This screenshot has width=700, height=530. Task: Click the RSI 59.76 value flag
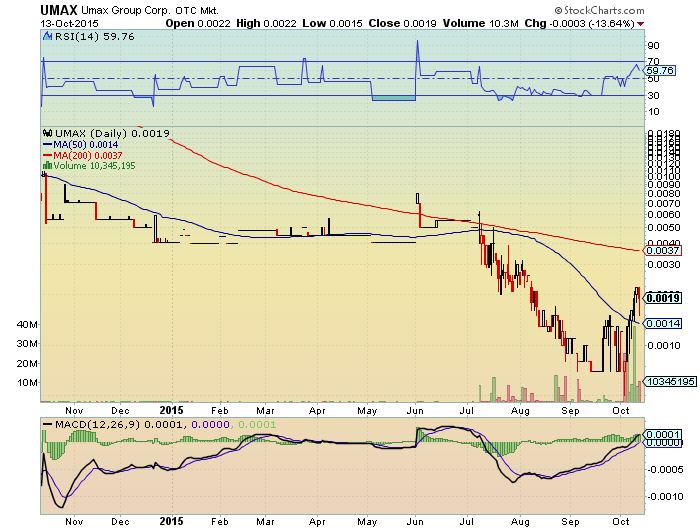pos(661,71)
